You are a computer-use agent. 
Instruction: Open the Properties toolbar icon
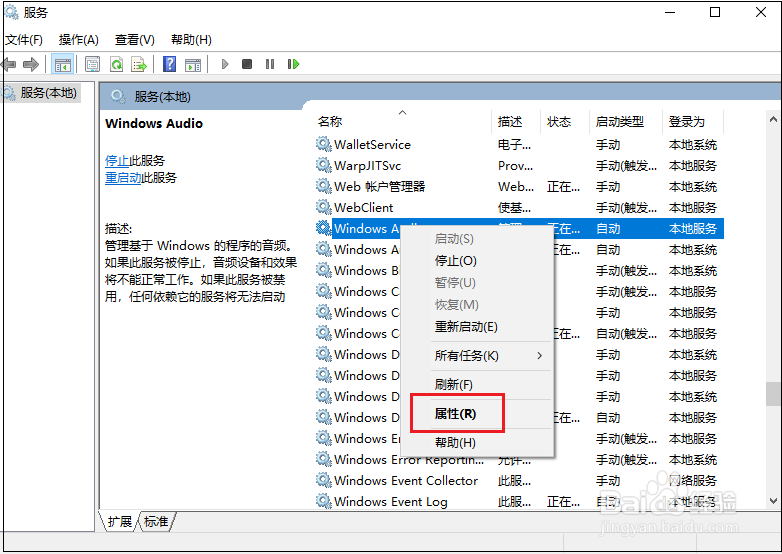tap(92, 64)
